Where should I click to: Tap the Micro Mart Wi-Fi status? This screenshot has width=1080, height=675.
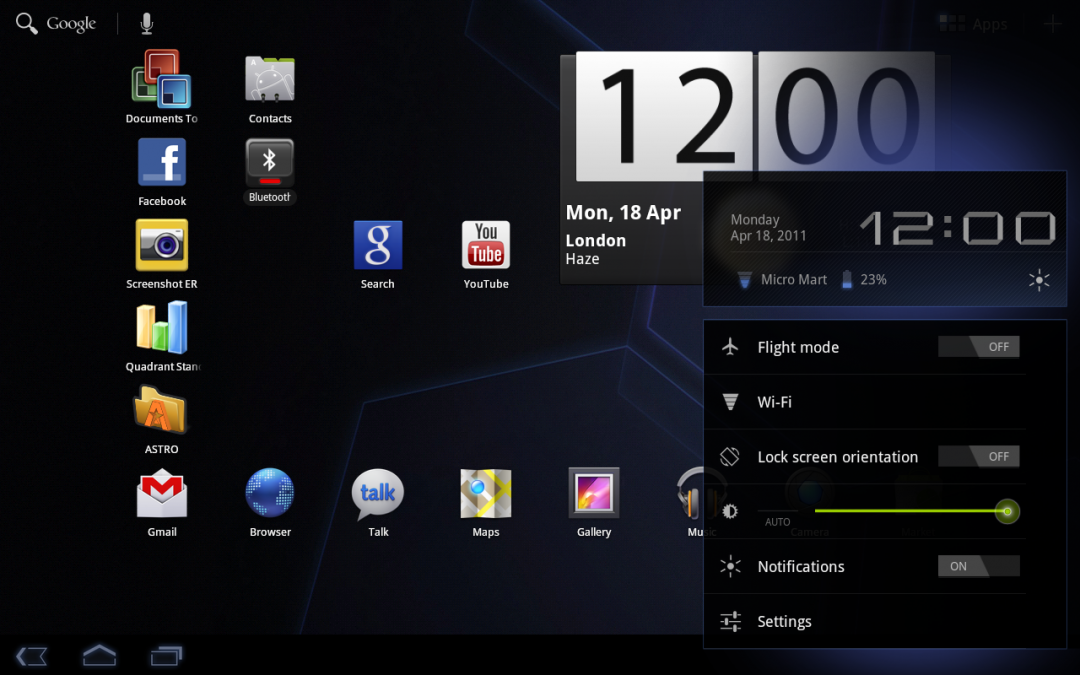tap(782, 280)
